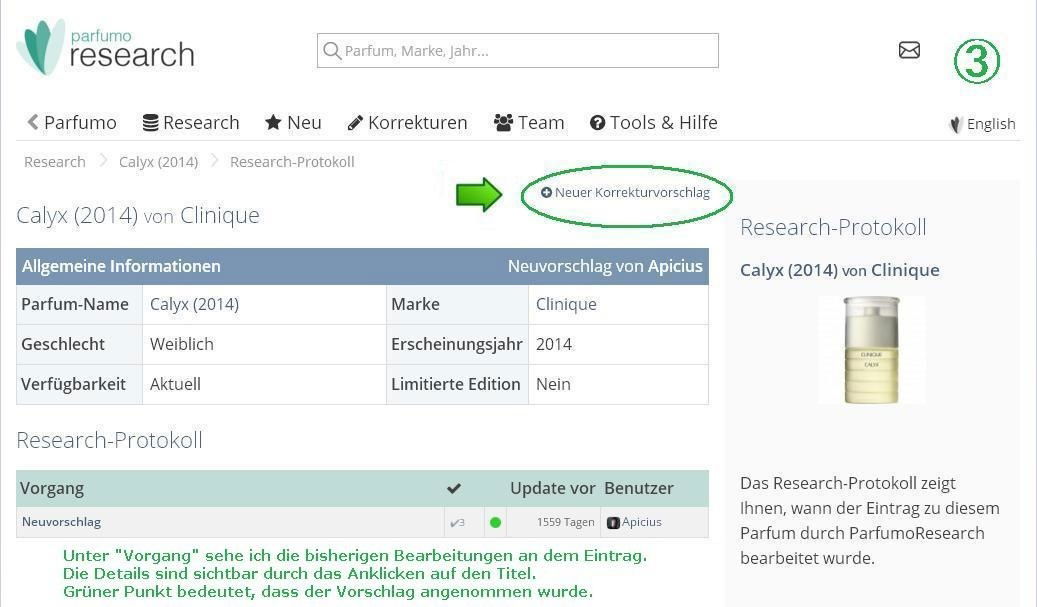The width and height of the screenshot is (1037, 607).
Task: Click the pencil icon beside Korrekturen
Action: [x=355, y=123]
